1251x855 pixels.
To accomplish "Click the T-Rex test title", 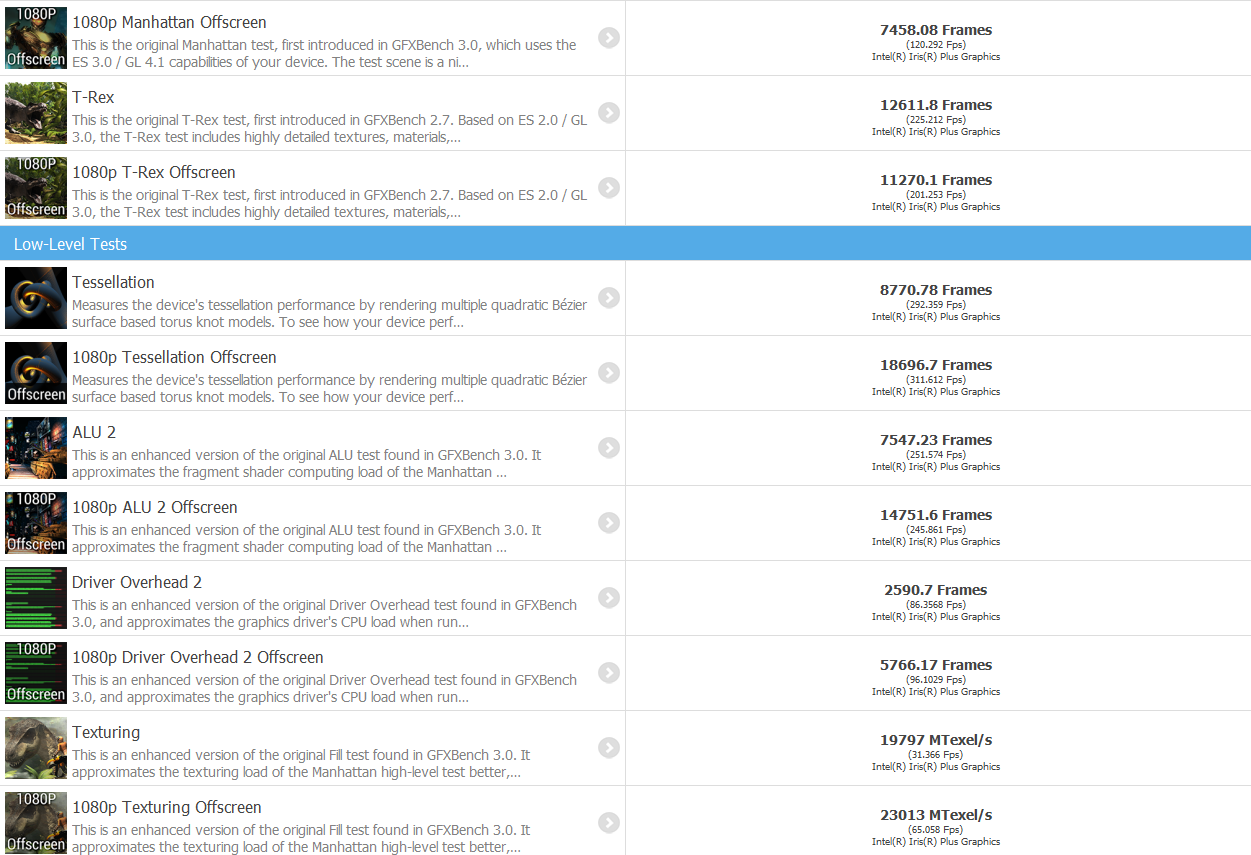I will [x=93, y=97].
